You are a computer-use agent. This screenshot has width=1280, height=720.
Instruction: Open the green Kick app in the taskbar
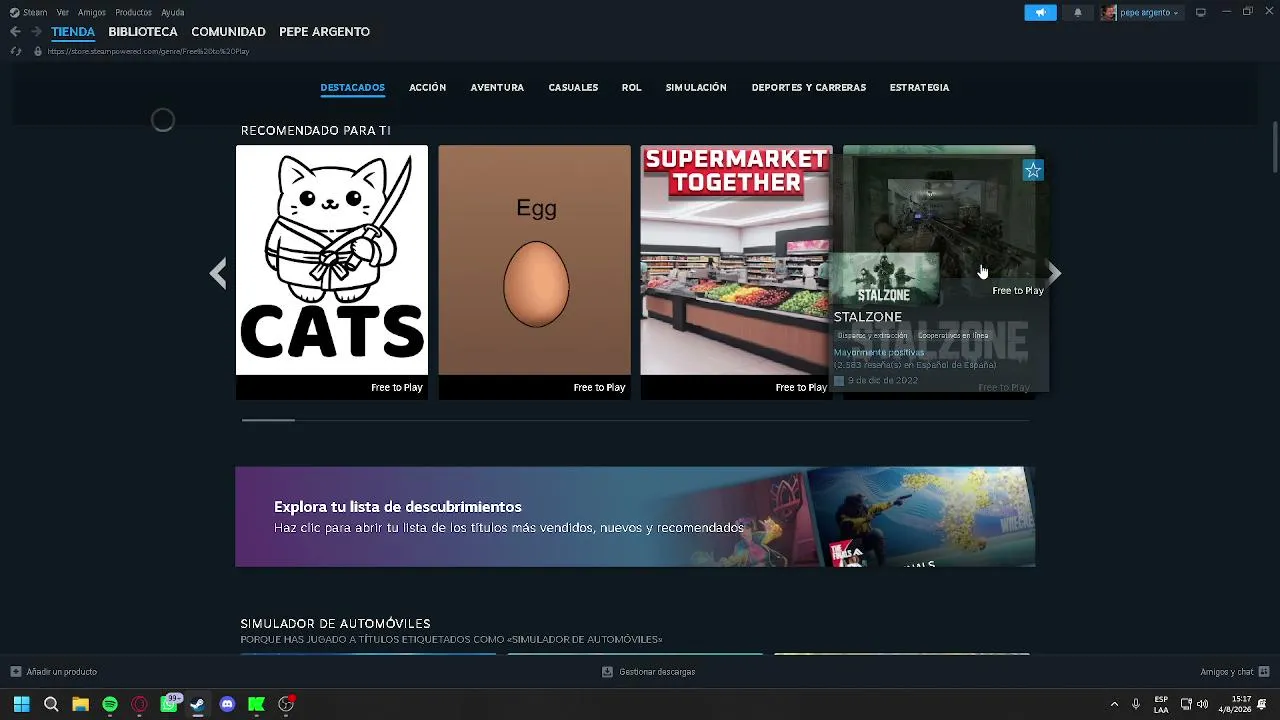pyautogui.click(x=256, y=704)
